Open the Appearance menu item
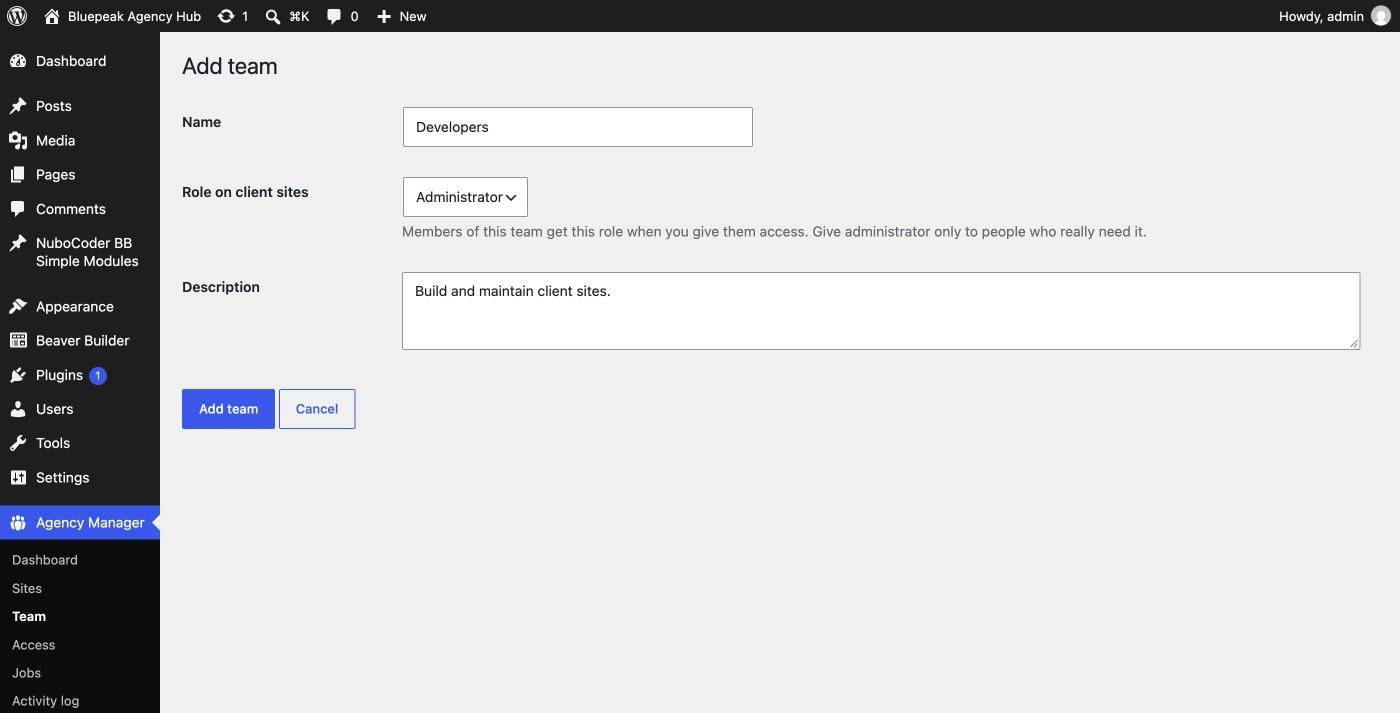 [75, 306]
